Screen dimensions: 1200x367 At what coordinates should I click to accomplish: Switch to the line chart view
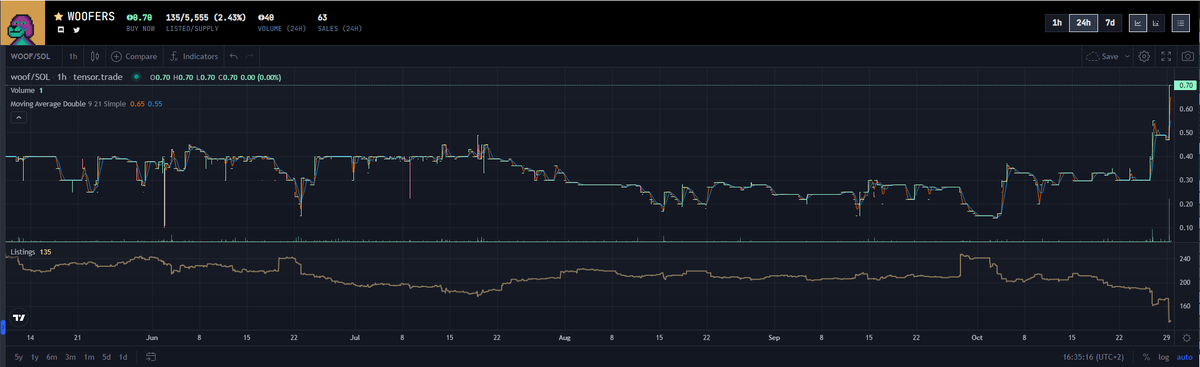tap(1137, 23)
